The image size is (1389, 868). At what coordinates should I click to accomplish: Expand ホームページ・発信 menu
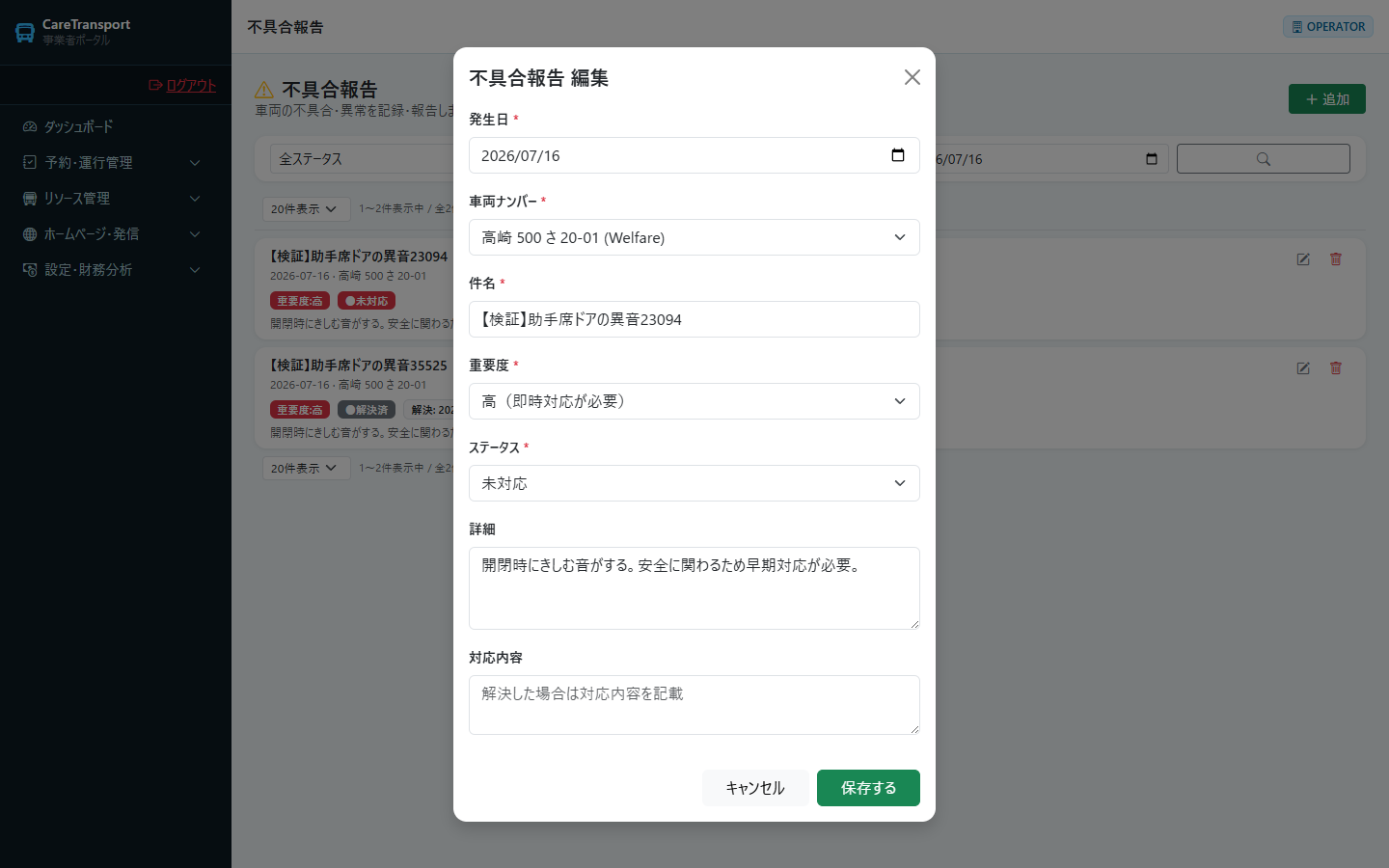pos(116,233)
